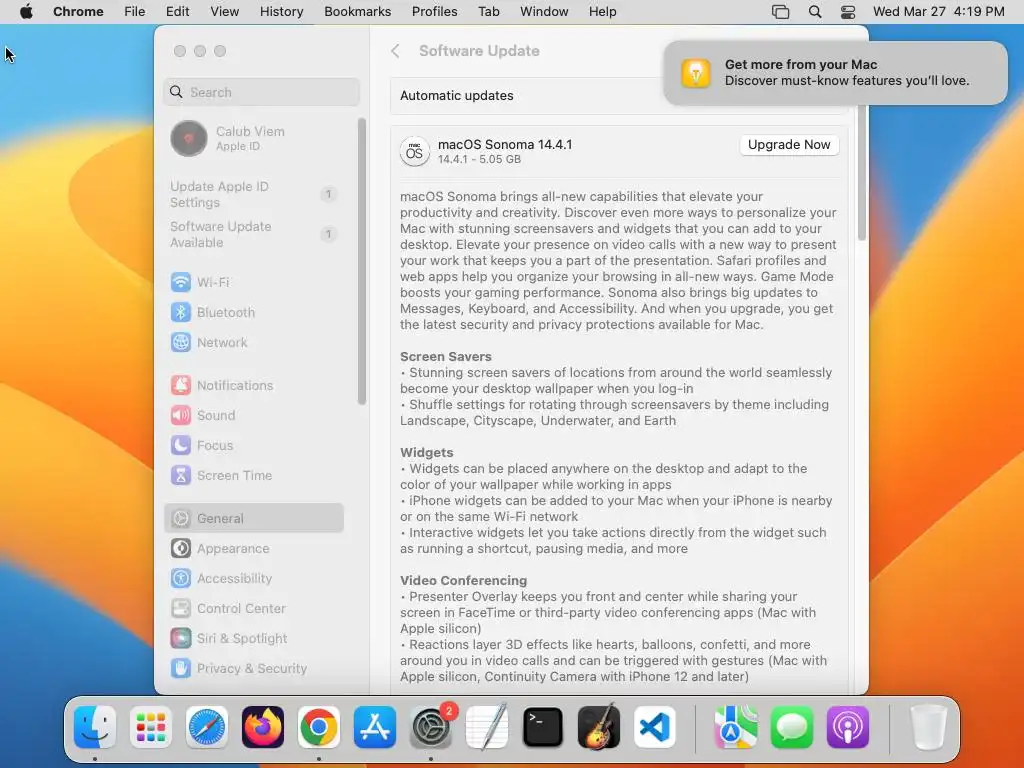This screenshot has width=1024, height=768.
Task: Open Control Center in menu bar
Action: point(848,12)
